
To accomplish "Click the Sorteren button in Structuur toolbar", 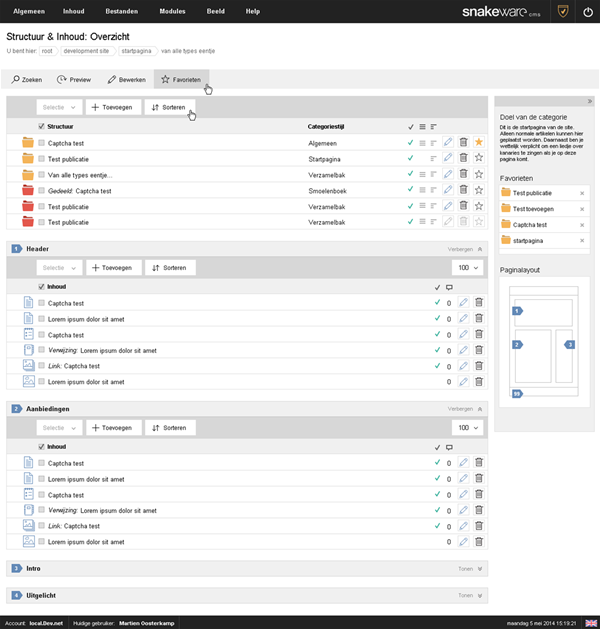I will coord(170,107).
